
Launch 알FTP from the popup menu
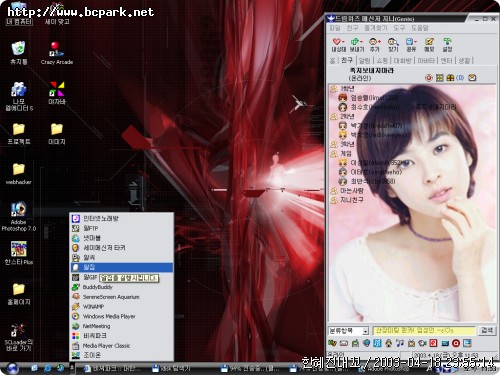(x=122, y=228)
